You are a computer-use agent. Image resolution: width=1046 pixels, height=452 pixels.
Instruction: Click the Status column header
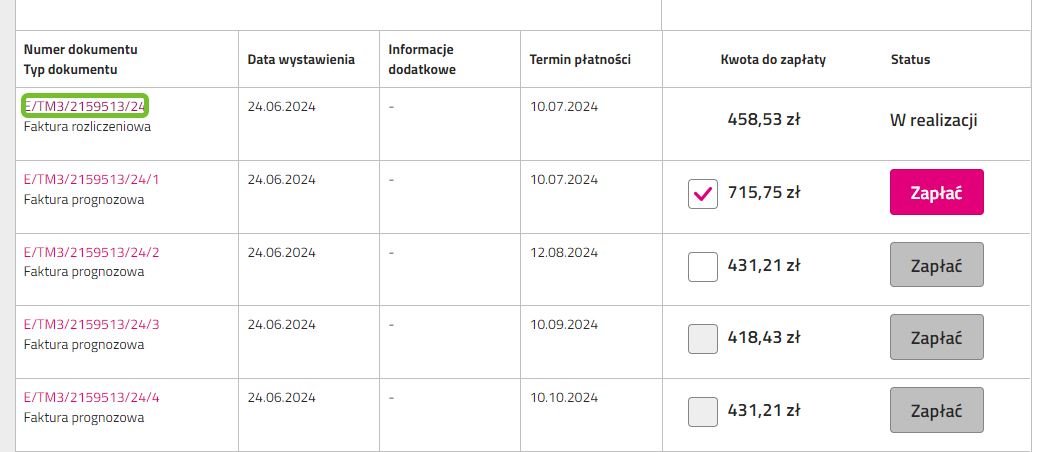pyautogui.click(x=910, y=59)
